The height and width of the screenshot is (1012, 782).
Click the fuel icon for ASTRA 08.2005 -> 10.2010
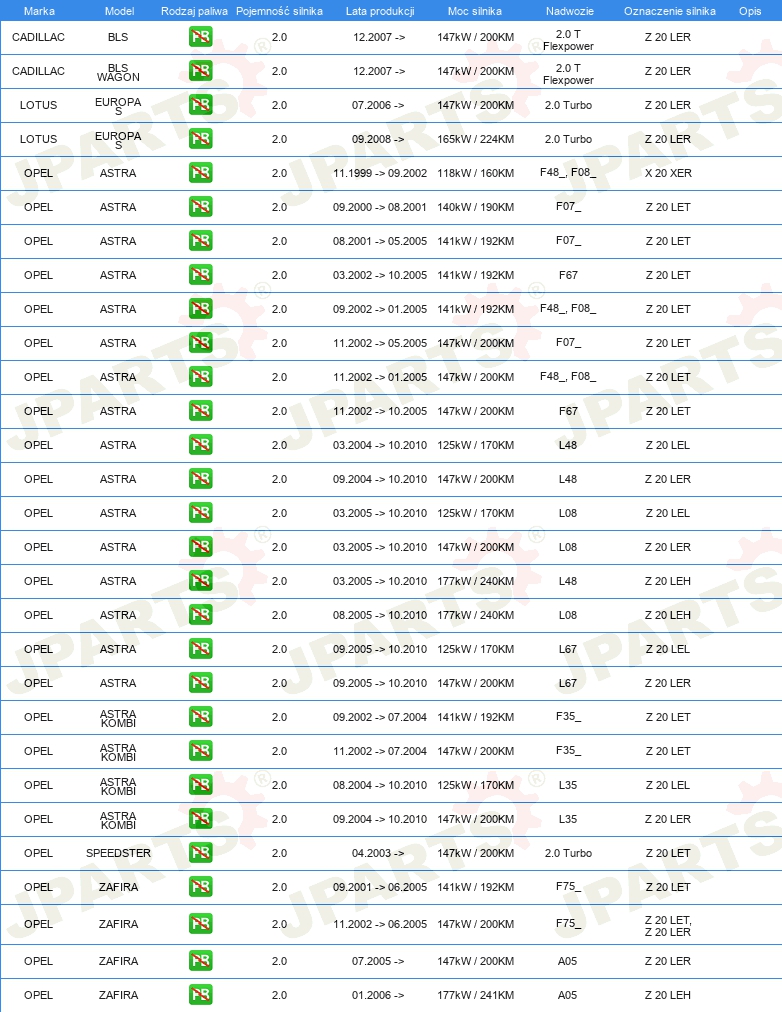201,614
